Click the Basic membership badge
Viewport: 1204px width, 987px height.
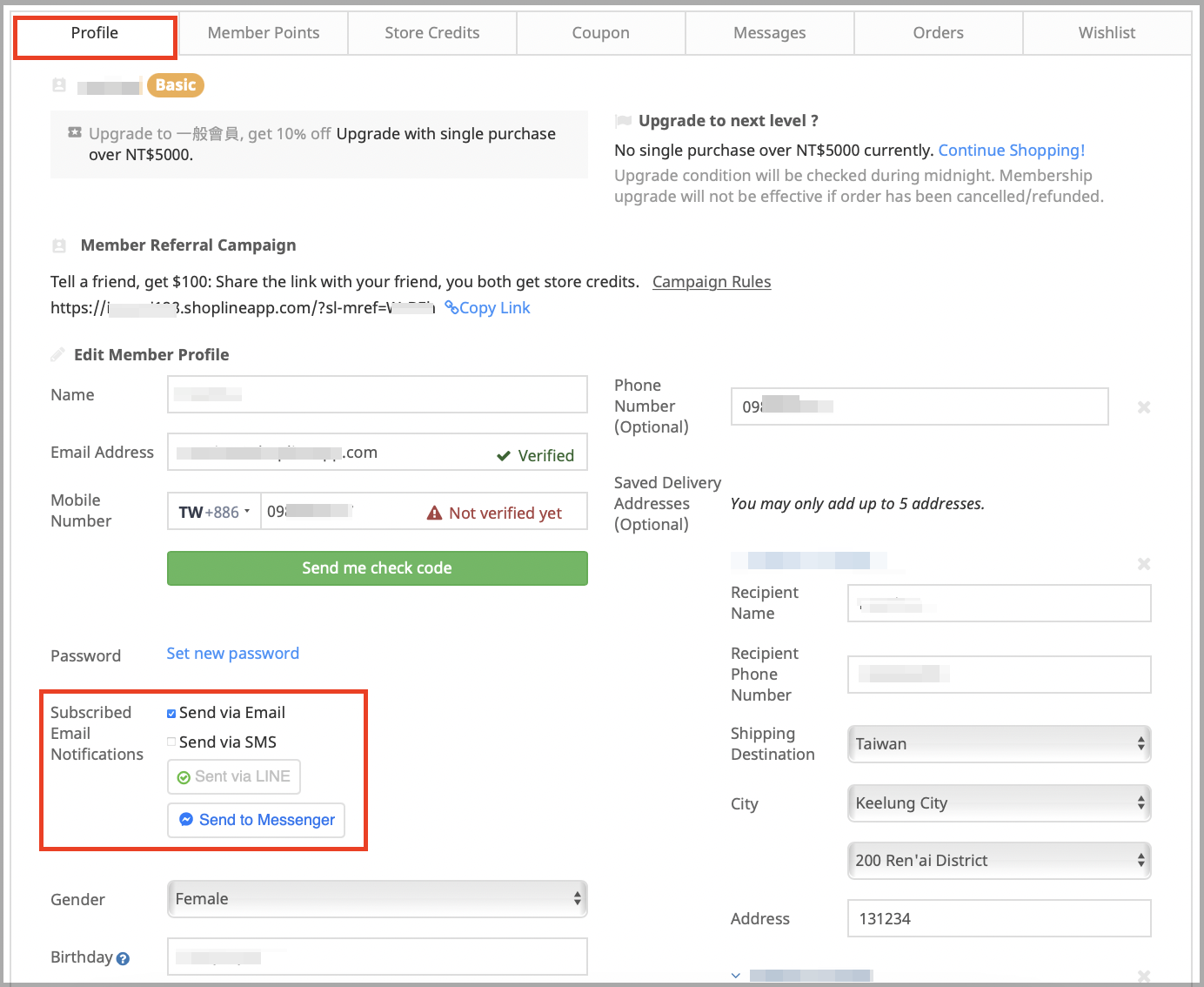[x=176, y=85]
